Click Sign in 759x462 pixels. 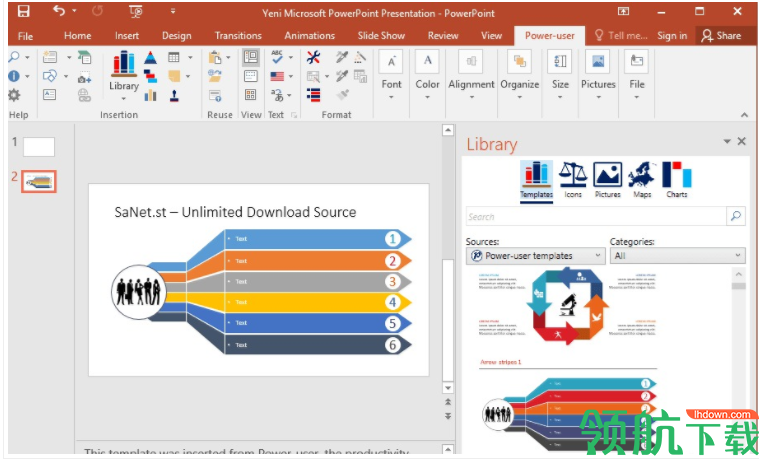click(x=672, y=35)
